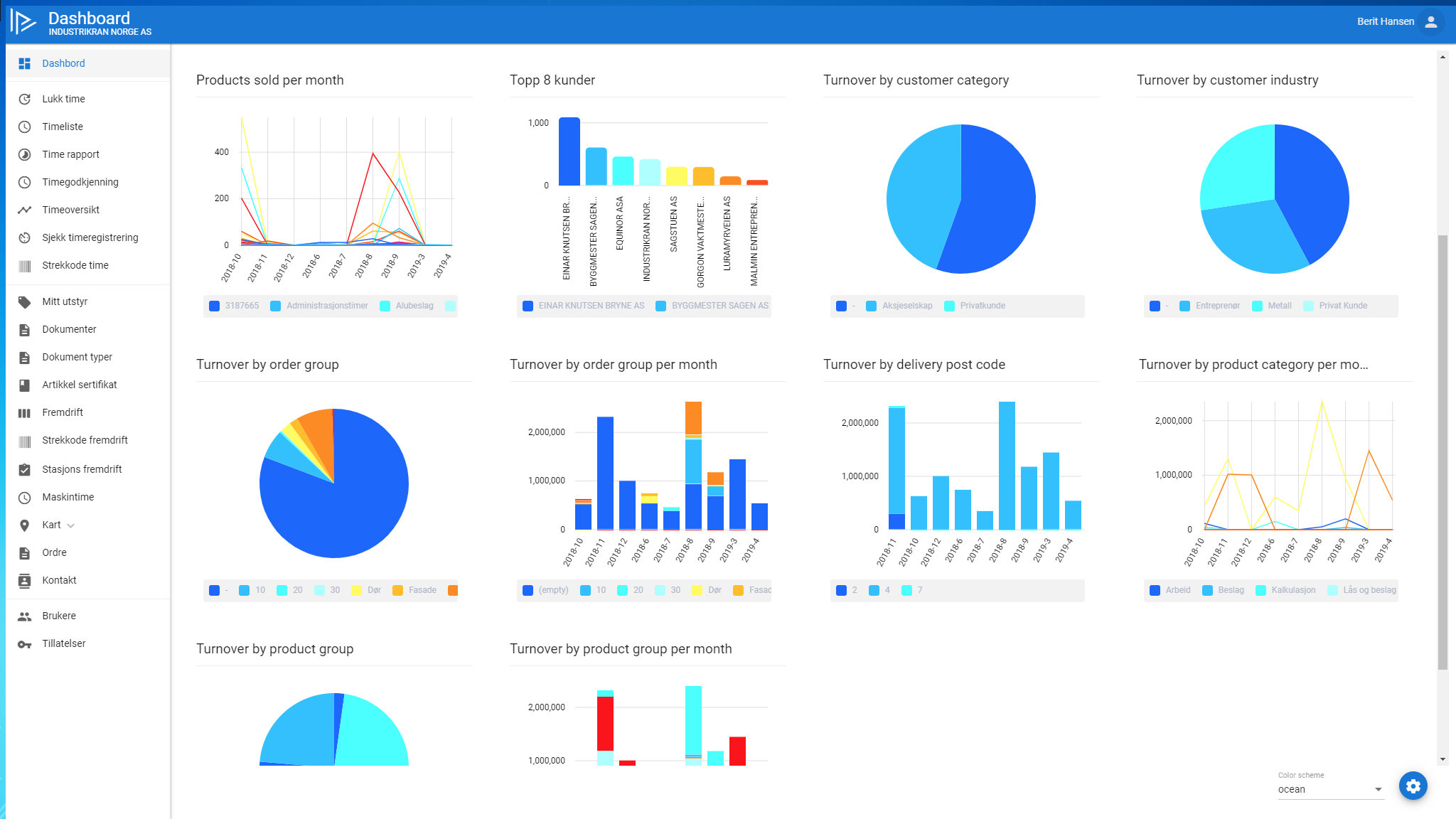1456x819 pixels.
Task: Open Mitt utstyr tag icon
Action: pos(24,301)
